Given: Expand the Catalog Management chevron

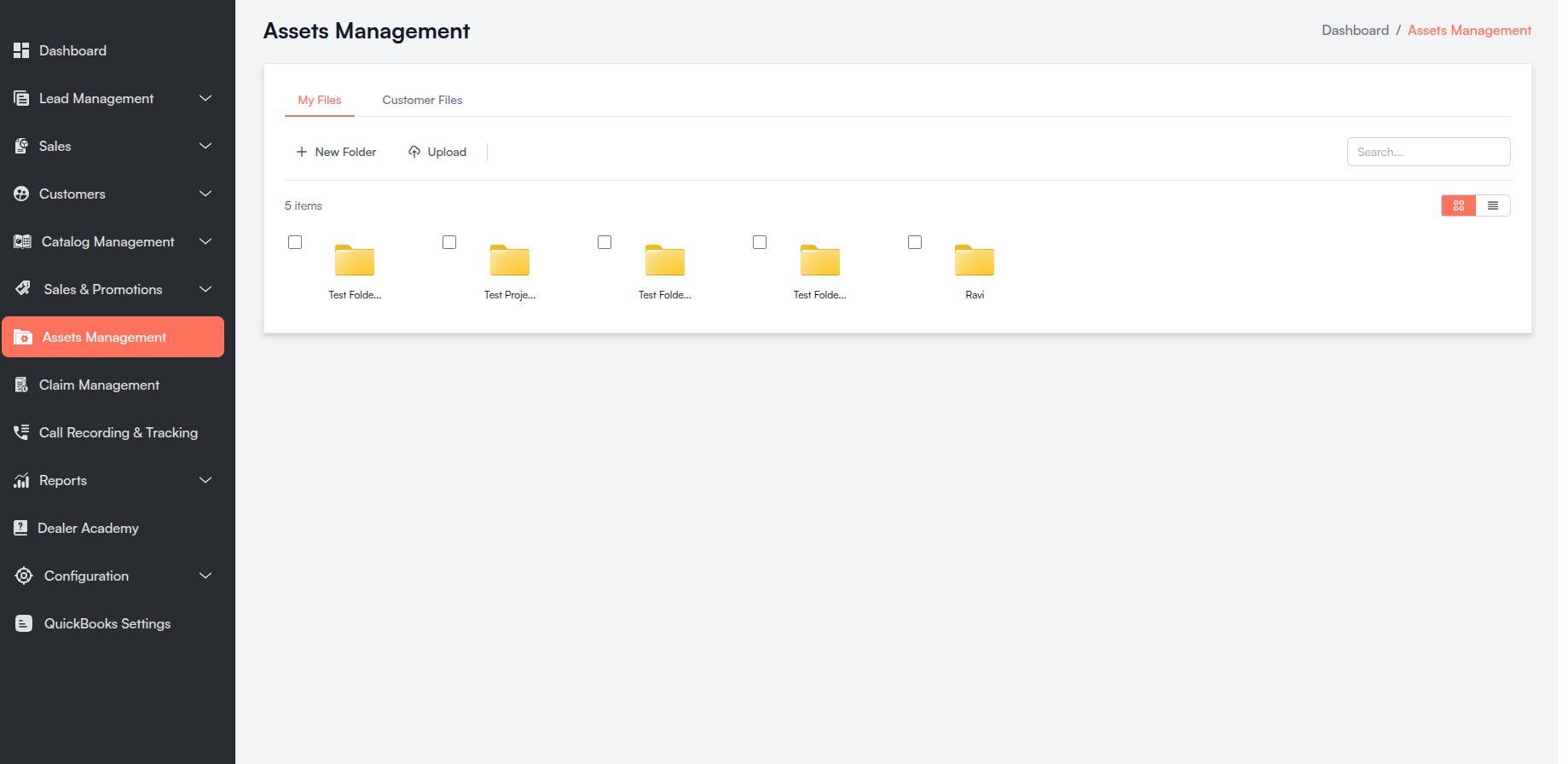Looking at the screenshot, I should pyautogui.click(x=205, y=241).
